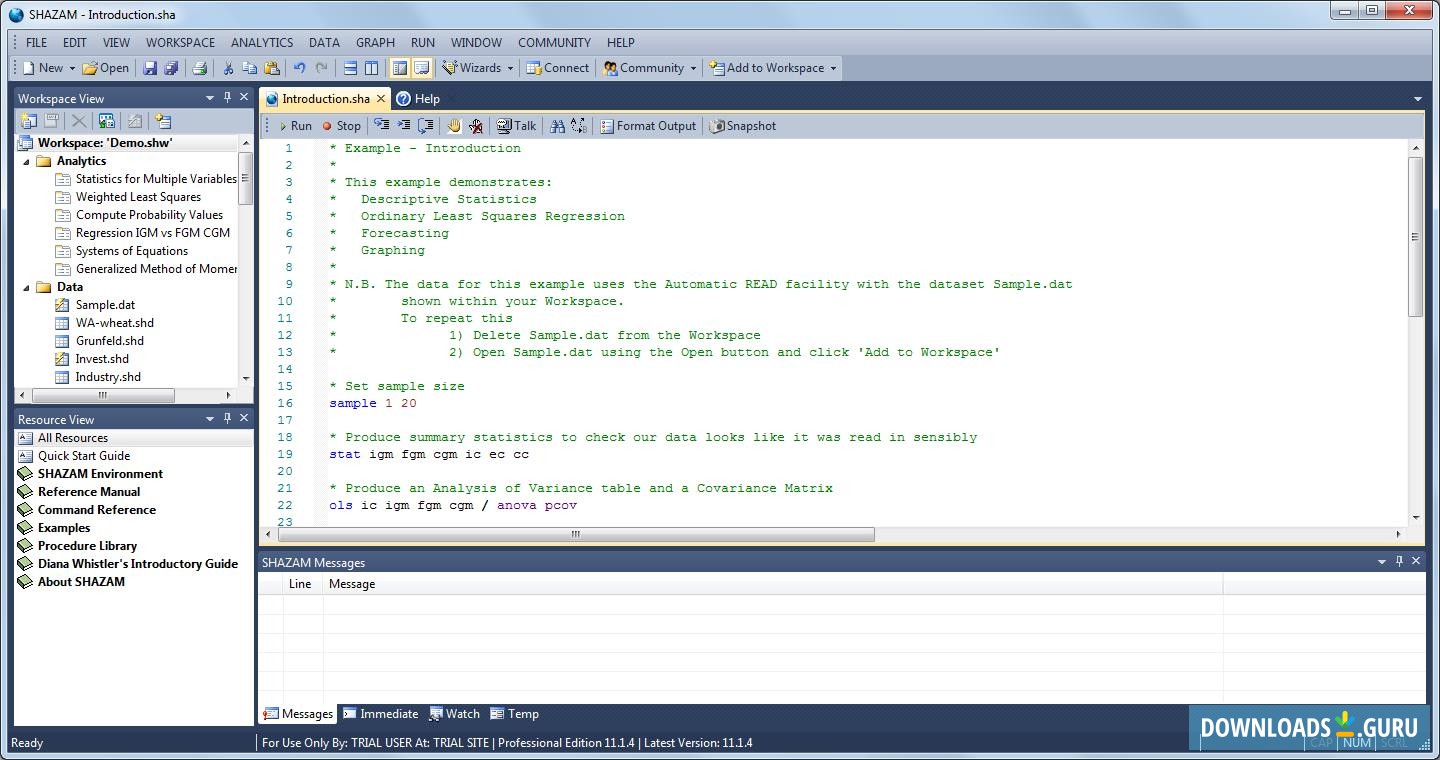Viewport: 1440px width, 760px height.
Task: Pin the SHAZAM Messages panel
Action: point(1399,562)
